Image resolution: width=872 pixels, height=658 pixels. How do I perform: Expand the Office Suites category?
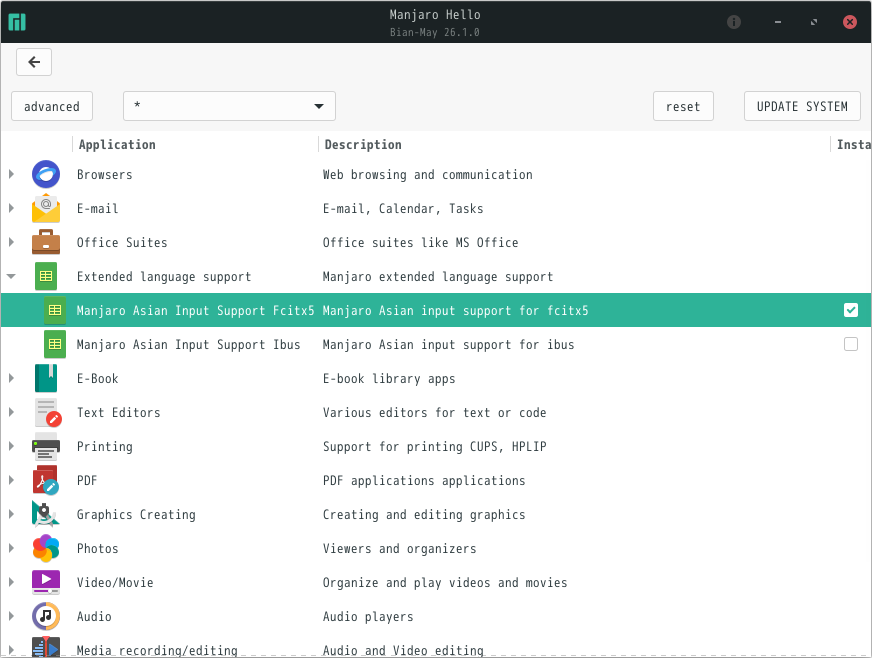[11, 242]
